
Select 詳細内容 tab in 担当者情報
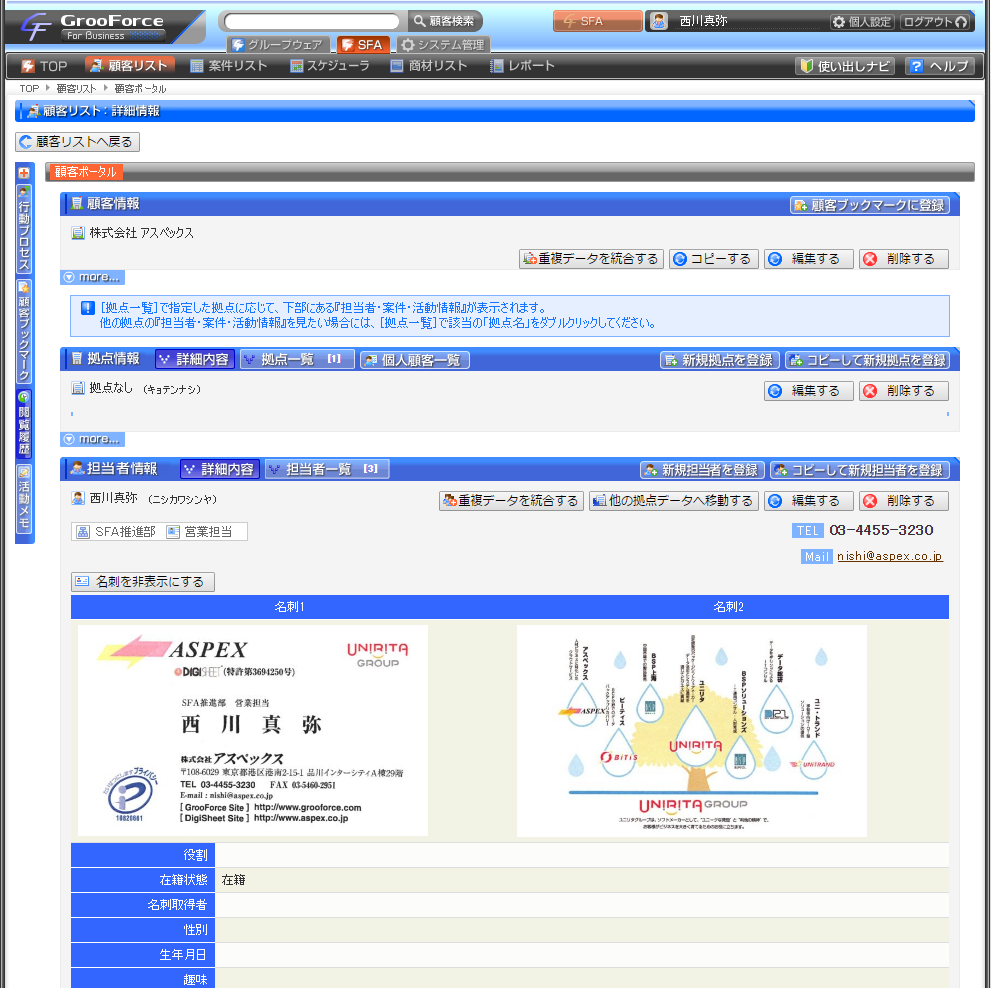coord(220,469)
